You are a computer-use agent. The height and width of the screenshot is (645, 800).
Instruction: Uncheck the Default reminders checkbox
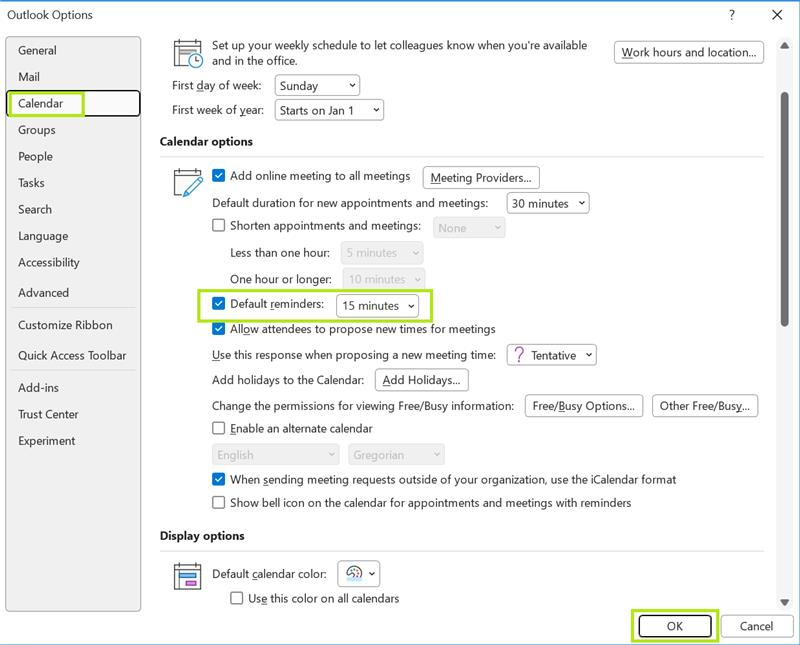218,304
